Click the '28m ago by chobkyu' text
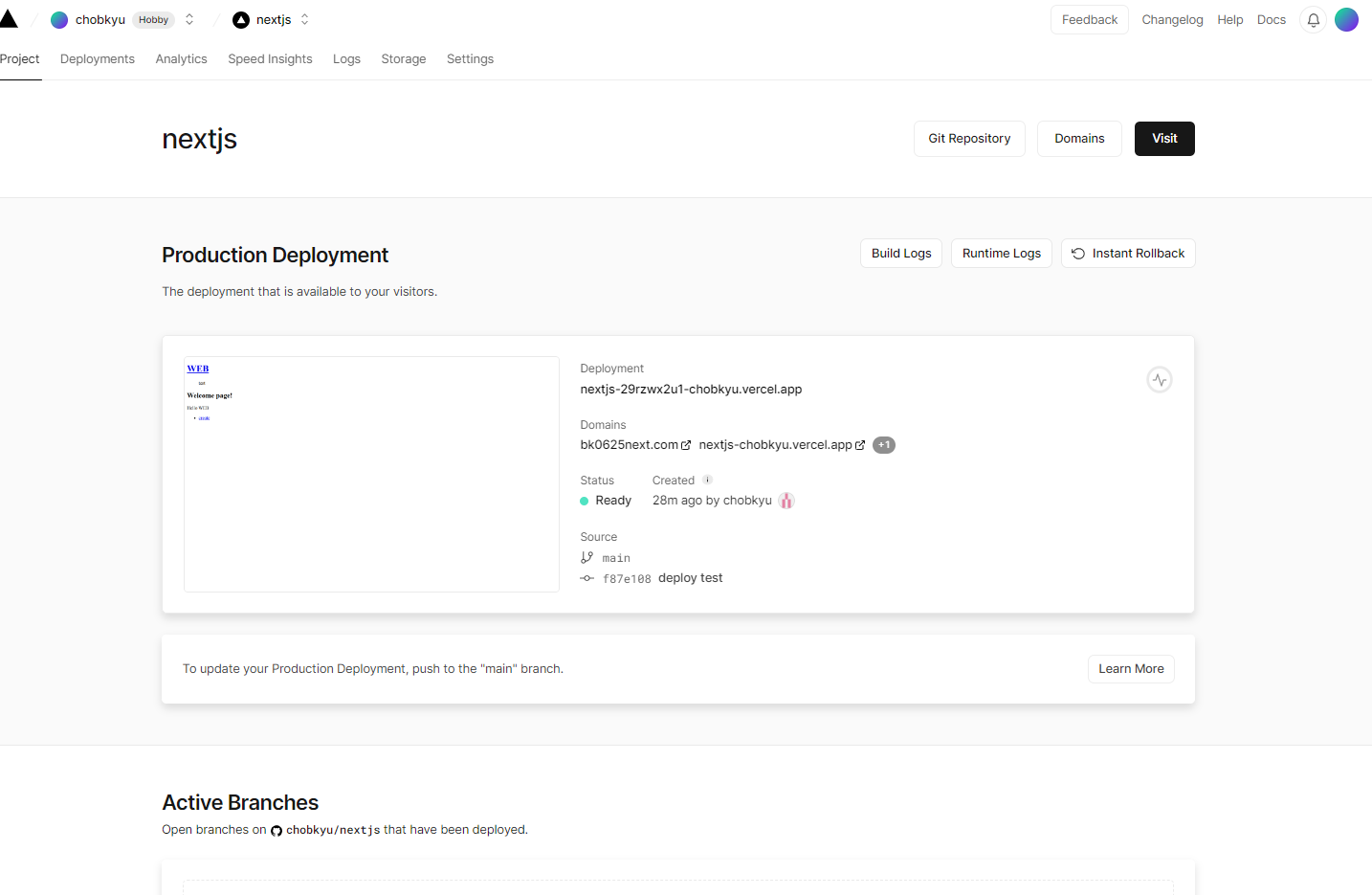Image resolution: width=1372 pixels, height=895 pixels. click(x=712, y=501)
